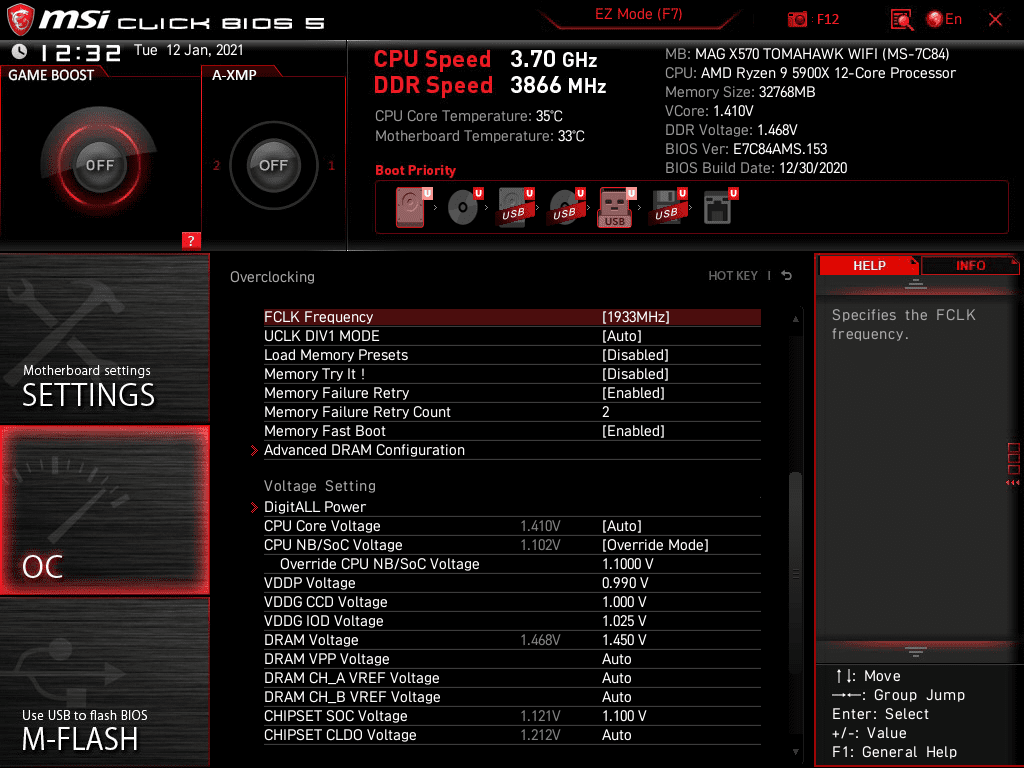Edit DRAM CH_A VREF Voltage Auto value
The height and width of the screenshot is (768, 1024).
tap(512, 678)
